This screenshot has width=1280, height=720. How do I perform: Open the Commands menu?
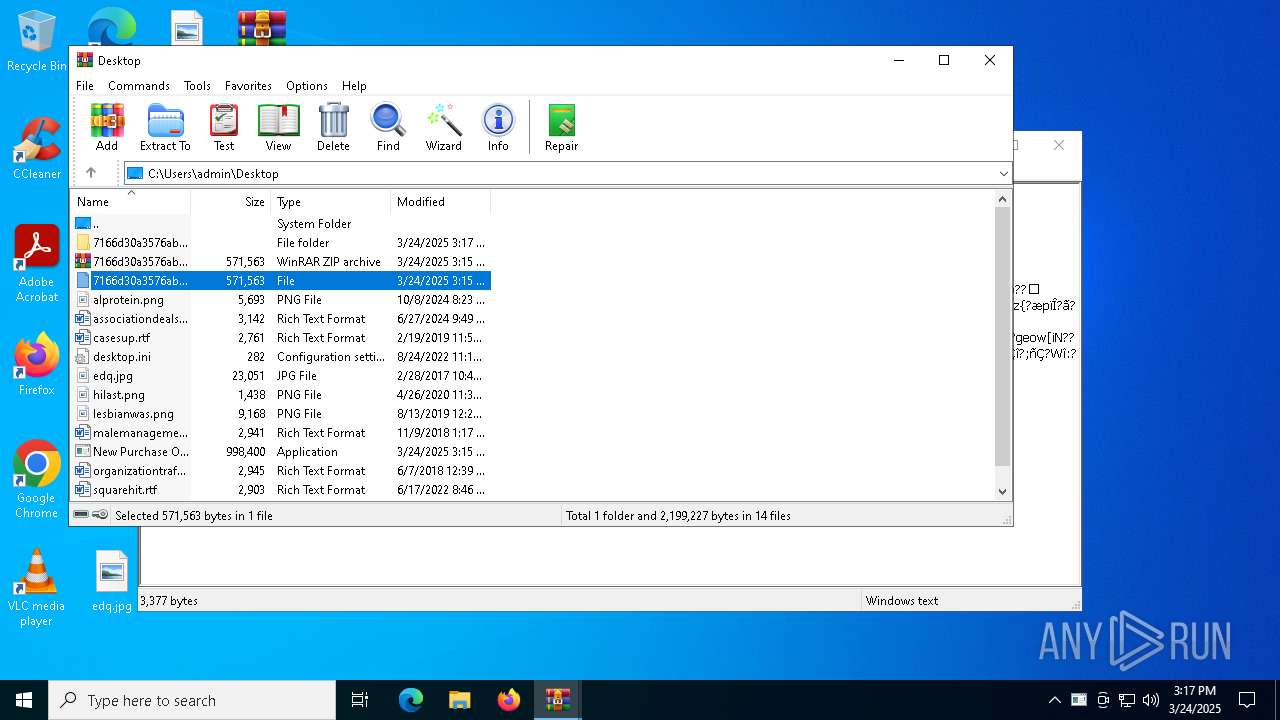click(x=139, y=86)
